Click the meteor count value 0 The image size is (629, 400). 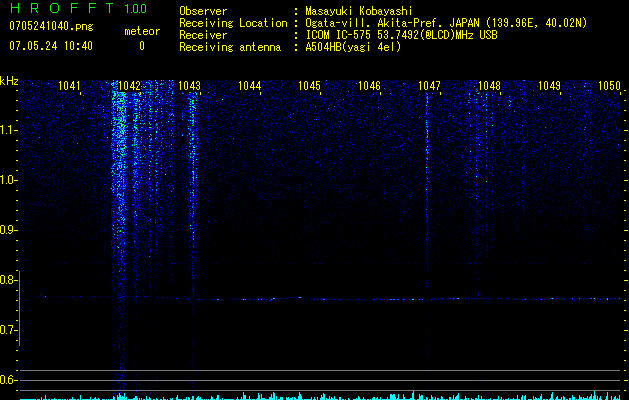point(142,46)
